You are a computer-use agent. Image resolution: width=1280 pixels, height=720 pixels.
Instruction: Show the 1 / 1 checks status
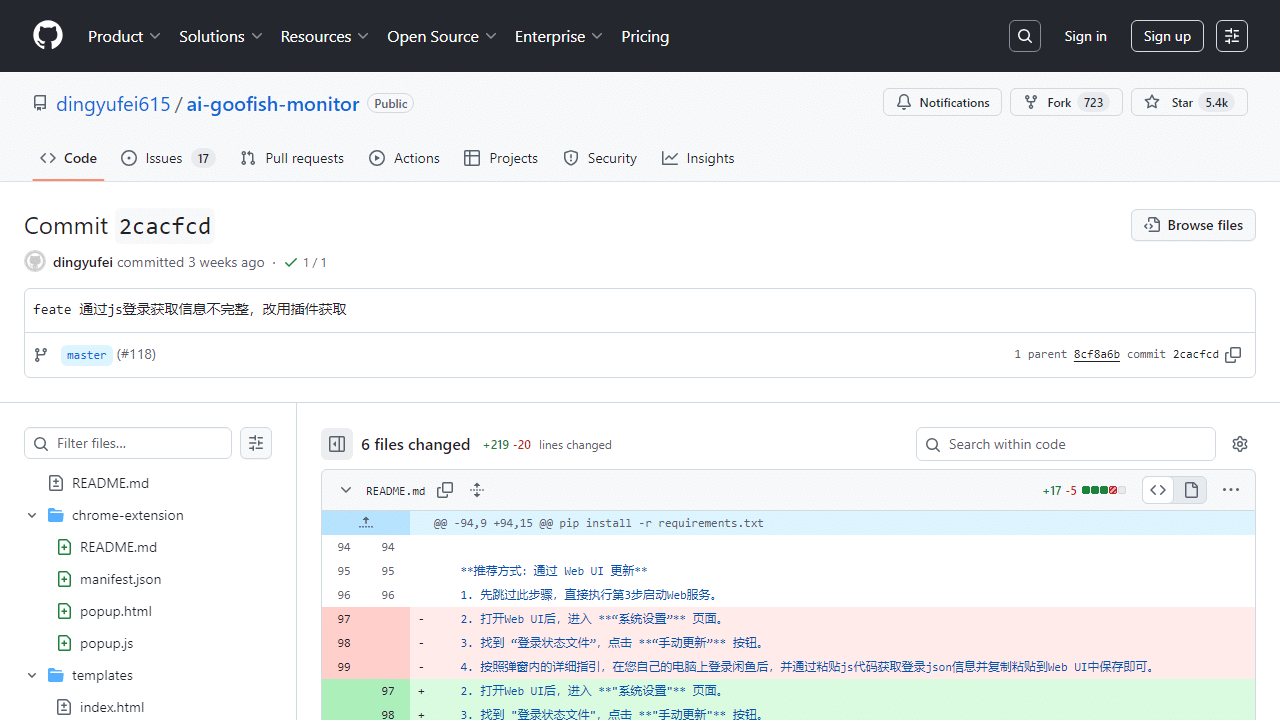[305, 262]
